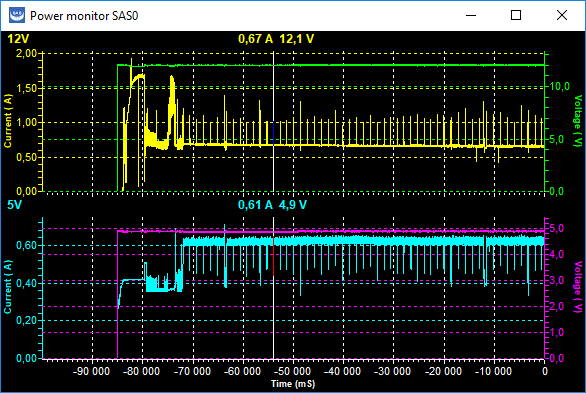The width and height of the screenshot is (586, 393).
Task: Click the 1,0 tick on magenta voltage axis
Action: click(557, 332)
